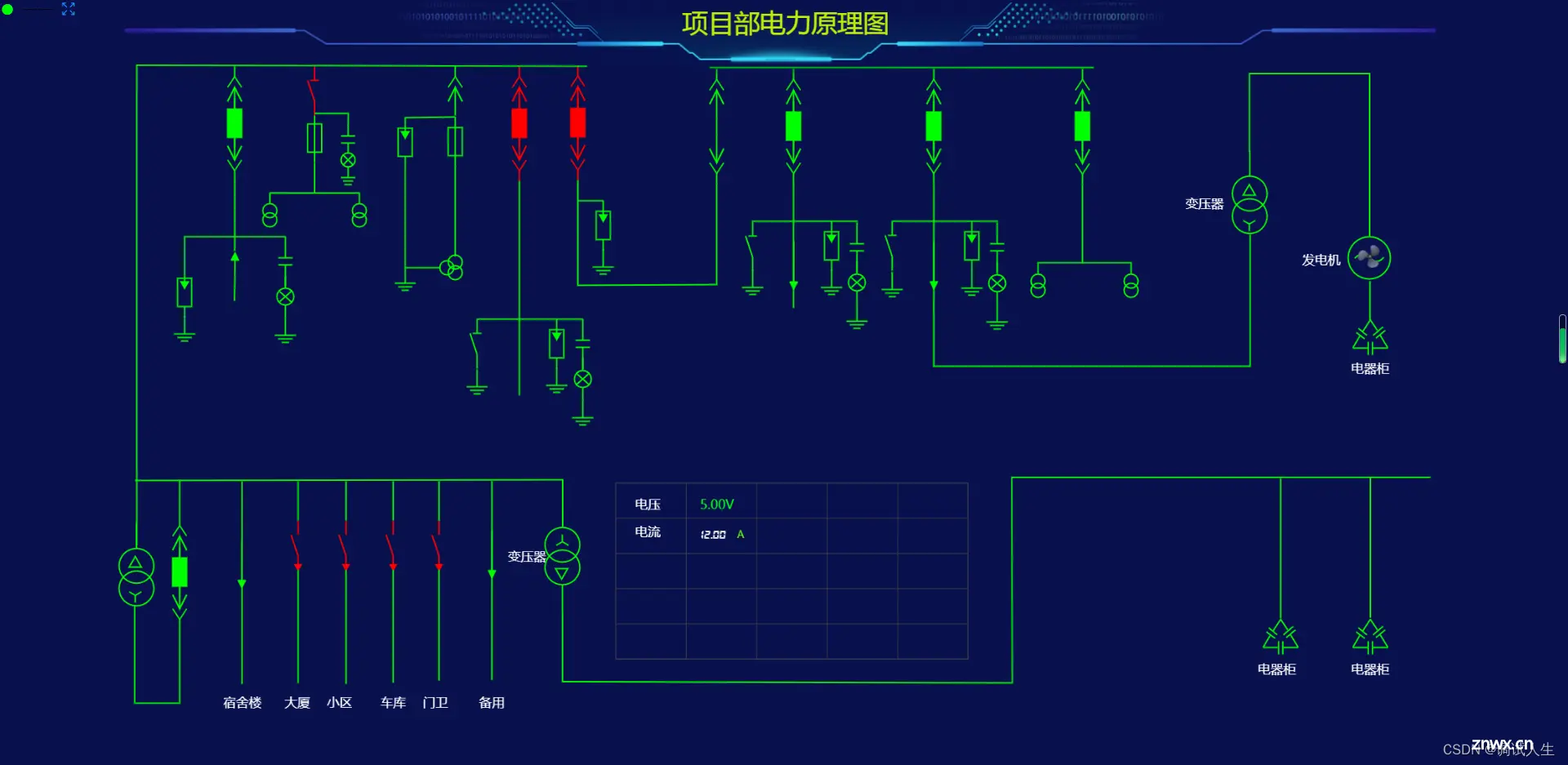Click the 备用 feeder label
This screenshot has height=765, width=1568.
tap(492, 703)
